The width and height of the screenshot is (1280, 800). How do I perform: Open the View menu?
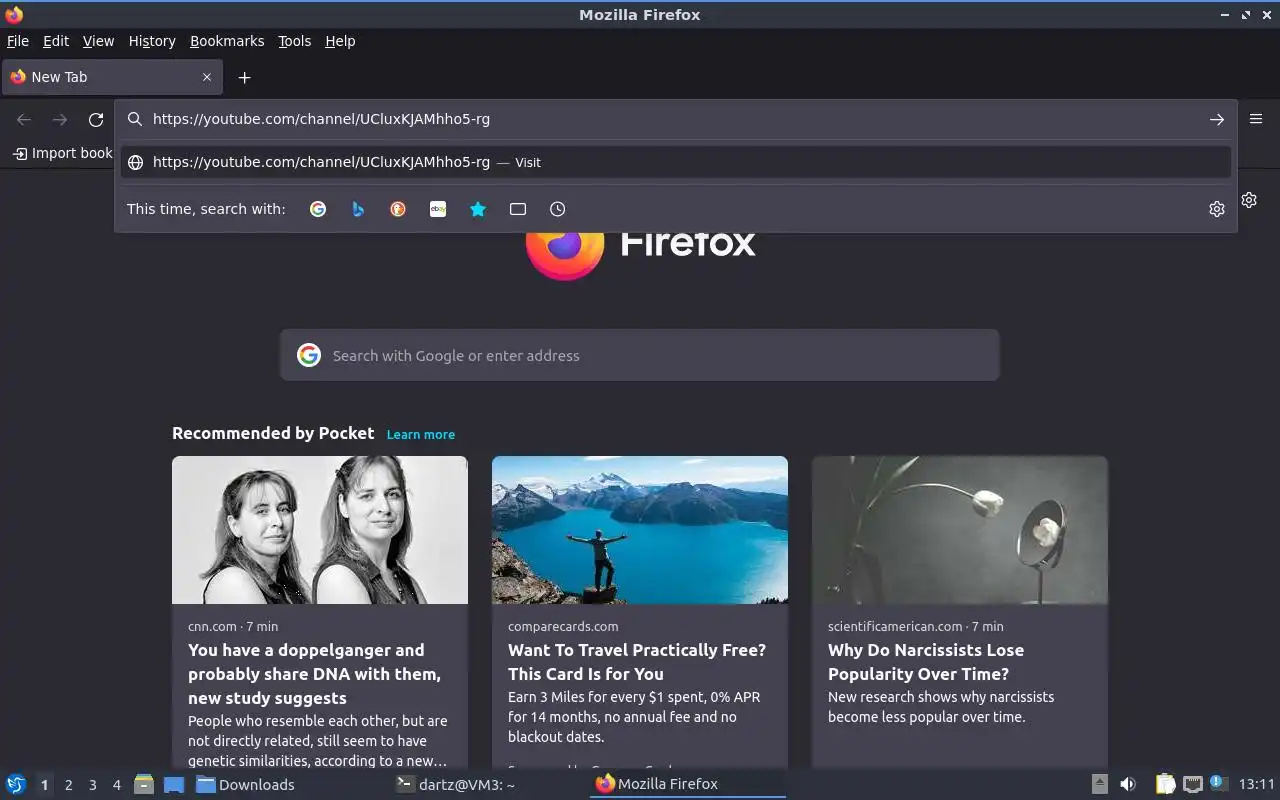point(98,41)
